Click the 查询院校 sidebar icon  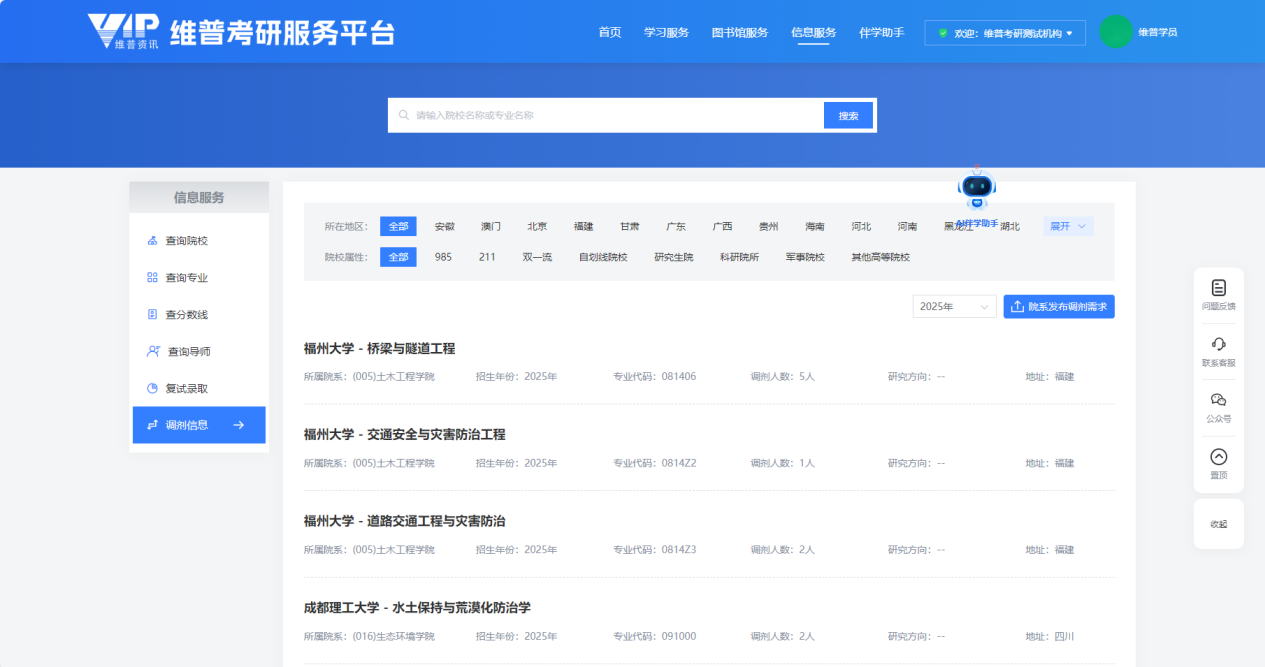152,241
